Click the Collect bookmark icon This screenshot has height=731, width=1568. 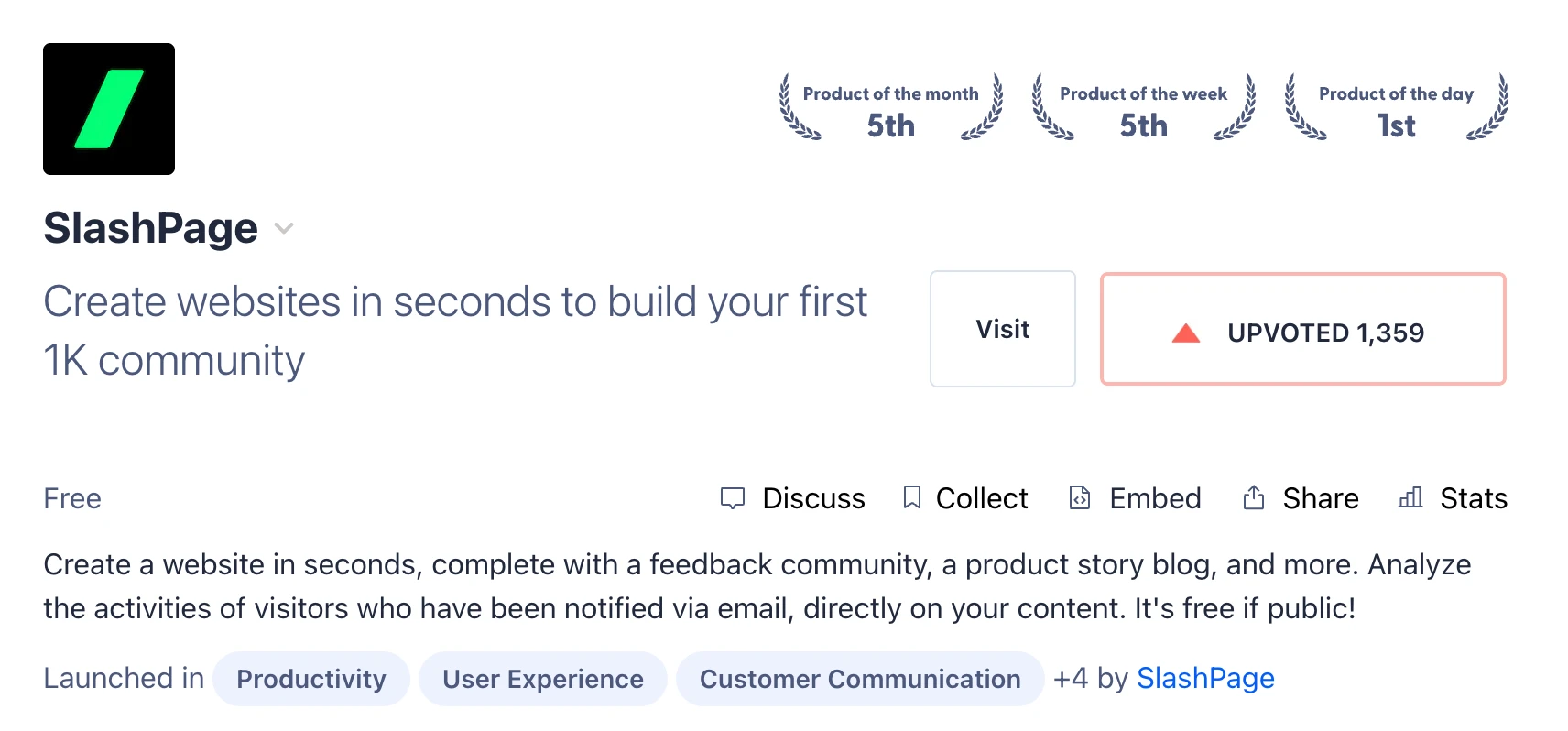coord(911,497)
